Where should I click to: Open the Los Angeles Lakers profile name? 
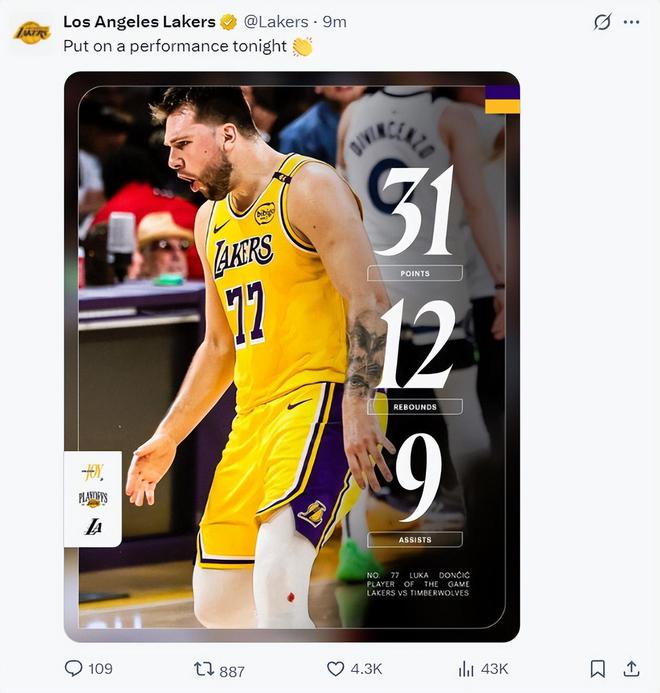click(x=139, y=22)
